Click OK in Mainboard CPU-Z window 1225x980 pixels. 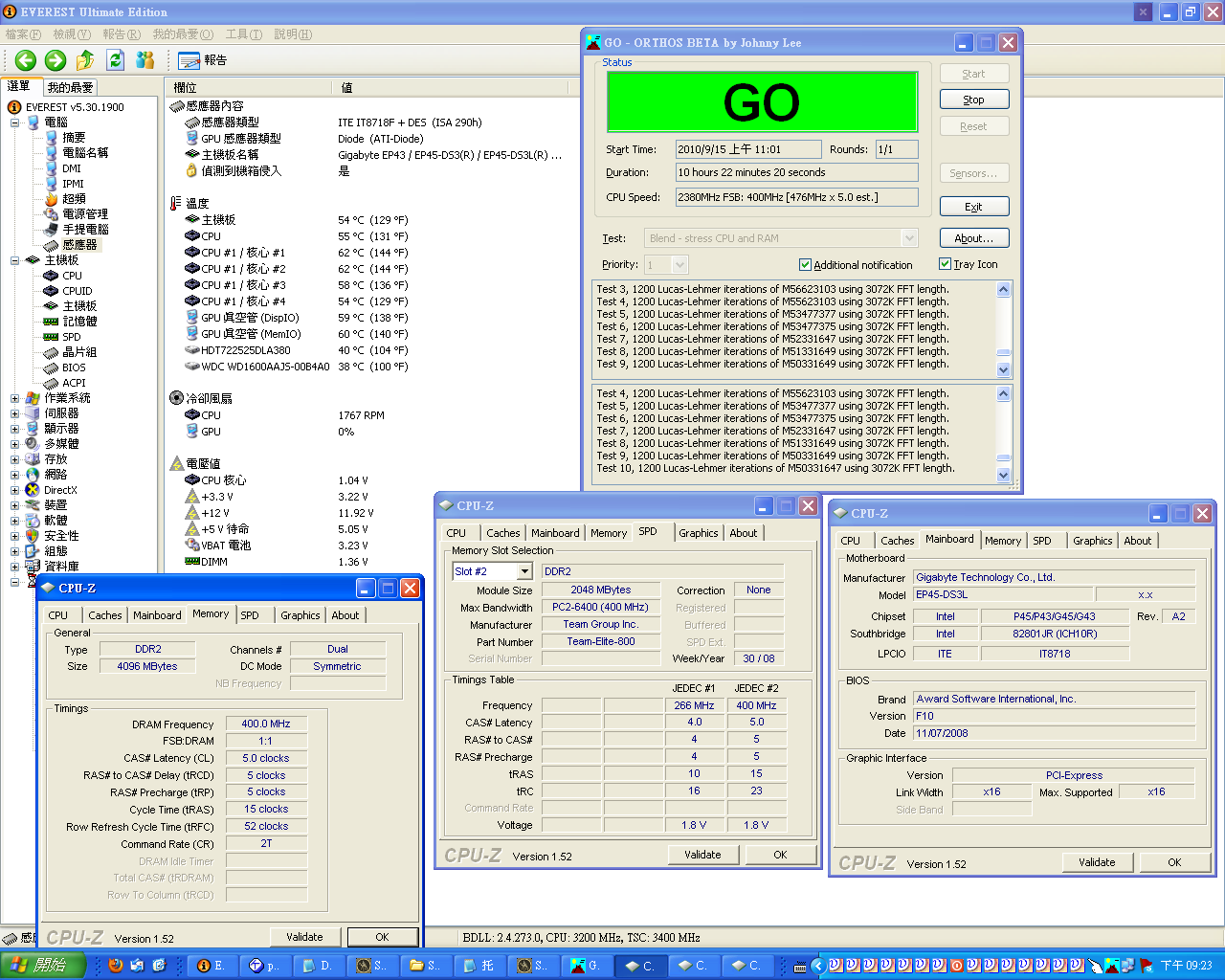point(1174,862)
